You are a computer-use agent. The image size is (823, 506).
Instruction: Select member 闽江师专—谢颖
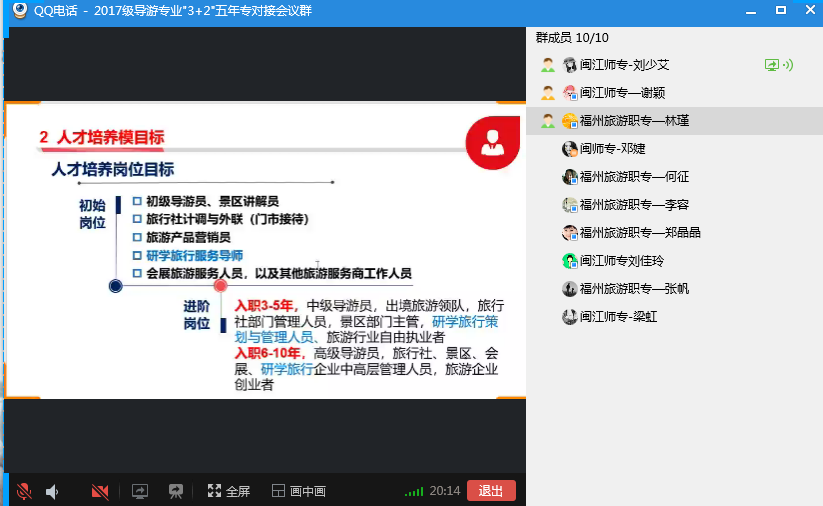[674, 93]
